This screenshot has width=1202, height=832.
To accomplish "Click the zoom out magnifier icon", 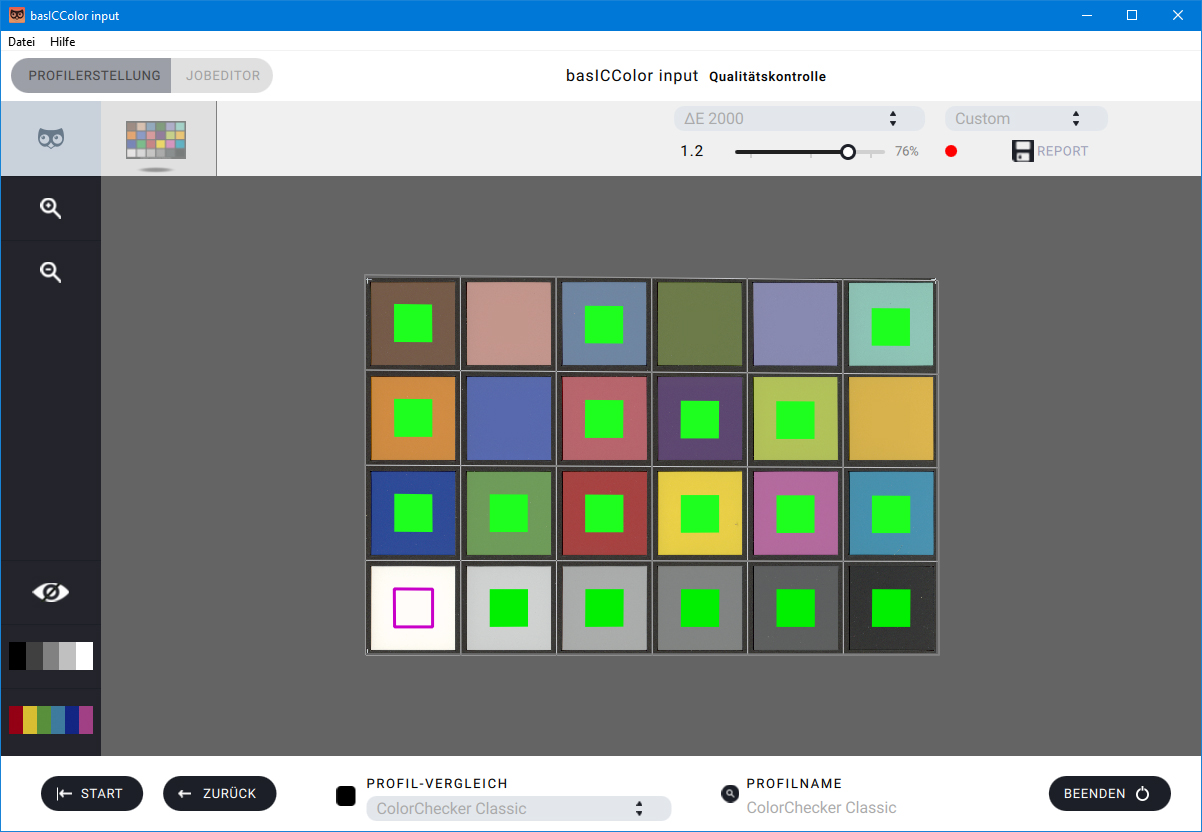I will click(x=51, y=272).
